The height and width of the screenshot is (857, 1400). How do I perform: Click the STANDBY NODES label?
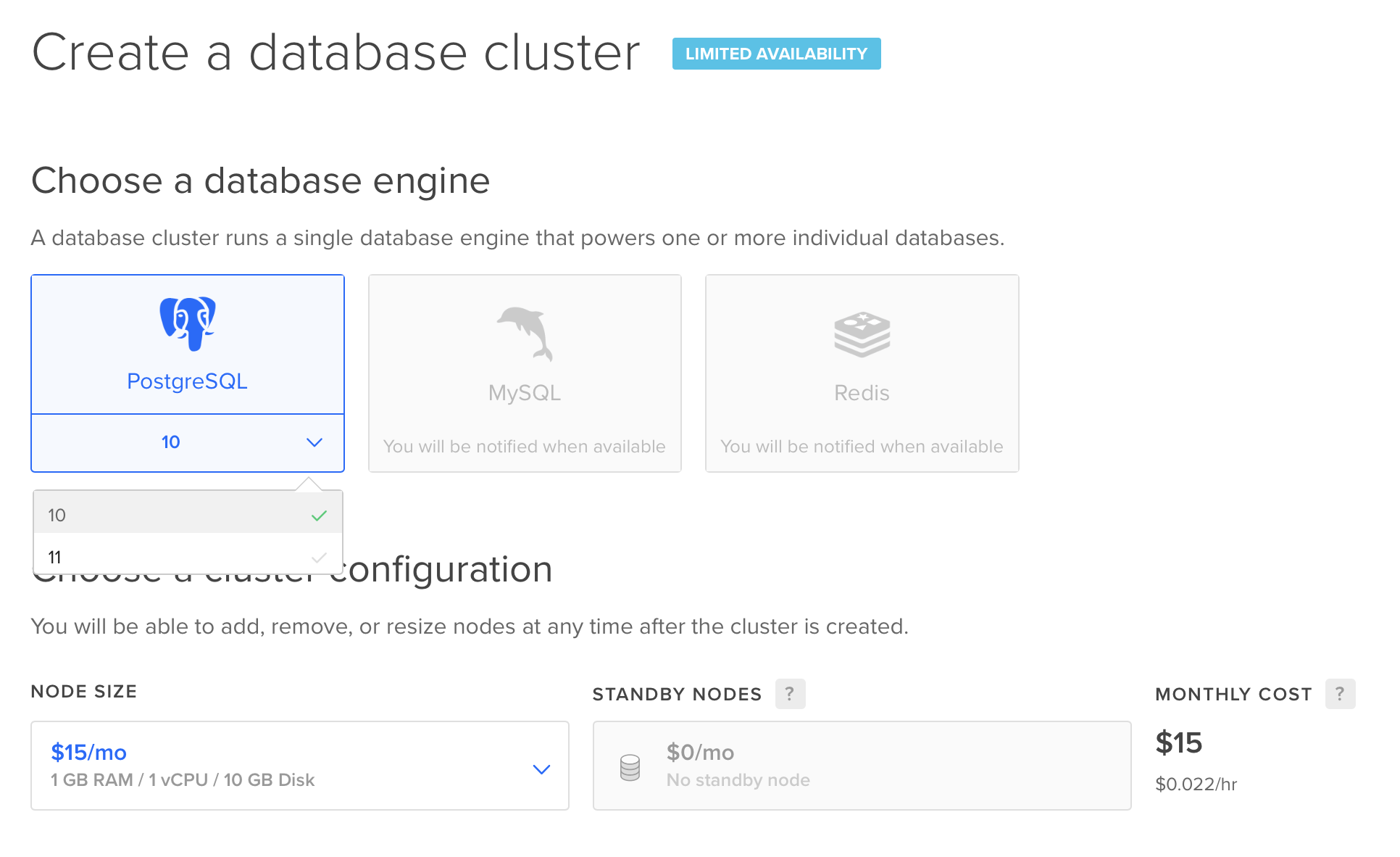pos(677,695)
